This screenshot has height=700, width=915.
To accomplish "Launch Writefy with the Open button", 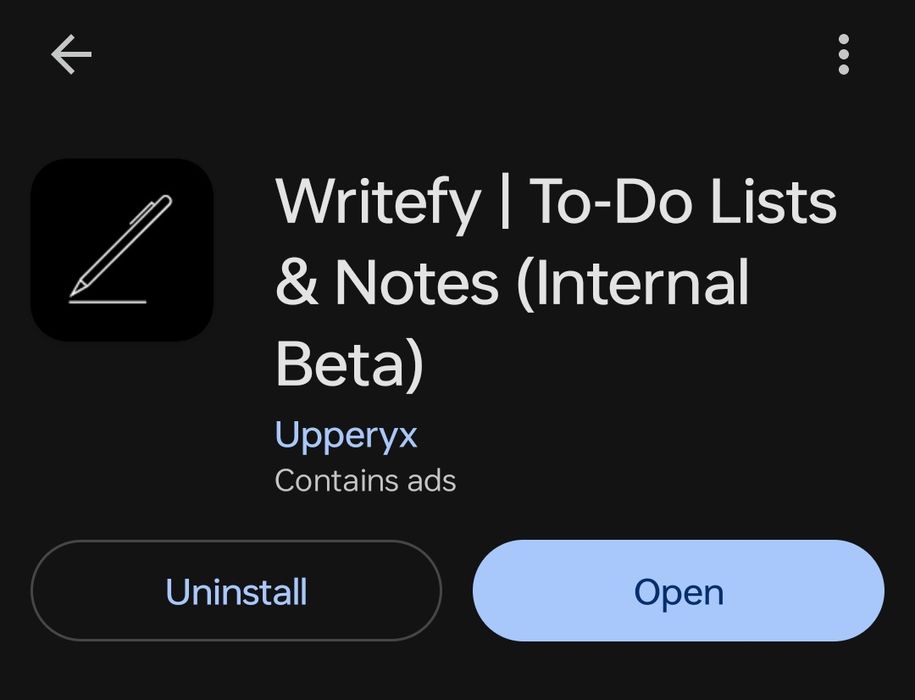I will click(678, 591).
